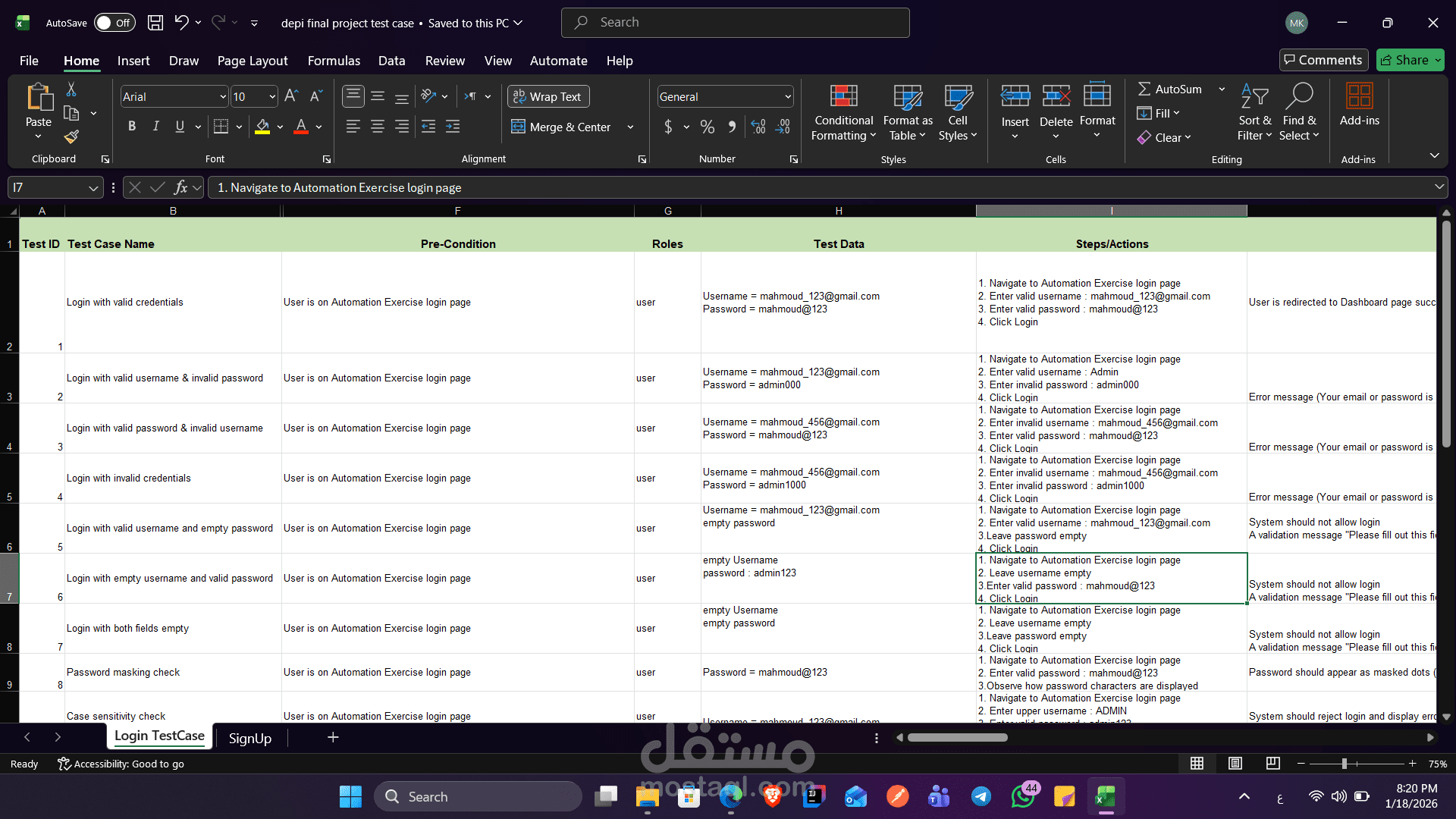This screenshot has width=1456, height=819.
Task: Open the font name Arial dropdown
Action: pyautogui.click(x=223, y=96)
